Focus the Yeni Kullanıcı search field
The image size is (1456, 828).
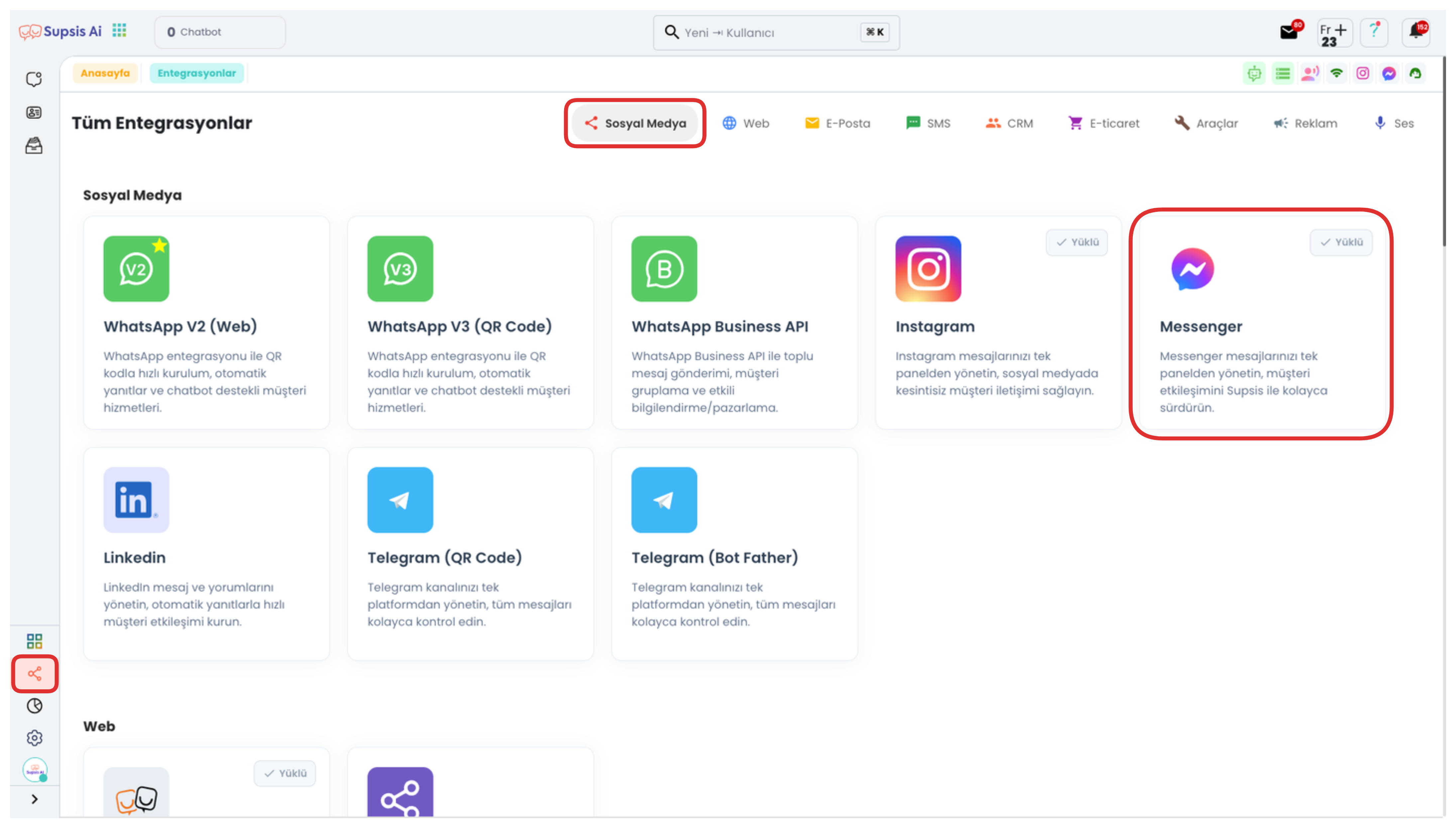[776, 32]
